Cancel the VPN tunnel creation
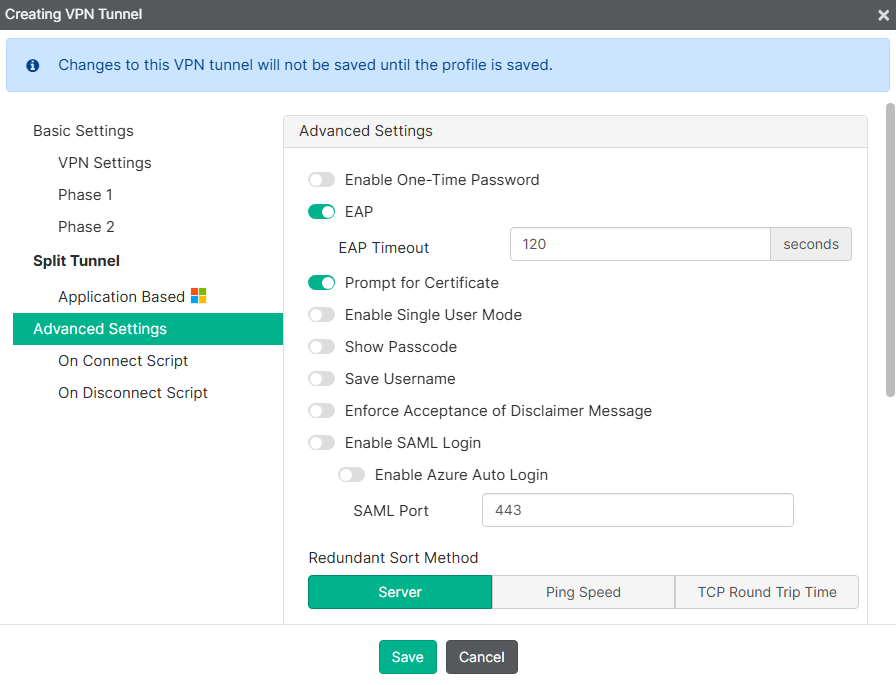This screenshot has height=685, width=896. [481, 657]
